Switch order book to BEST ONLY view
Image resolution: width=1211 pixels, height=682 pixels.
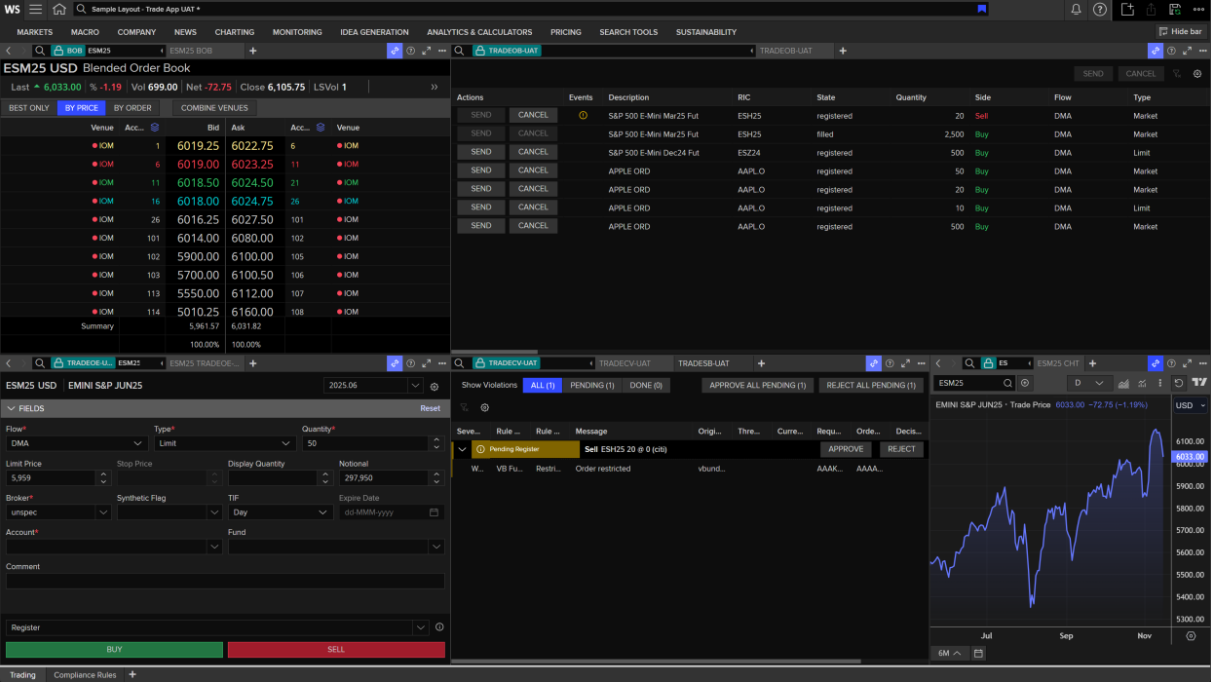click(29, 108)
